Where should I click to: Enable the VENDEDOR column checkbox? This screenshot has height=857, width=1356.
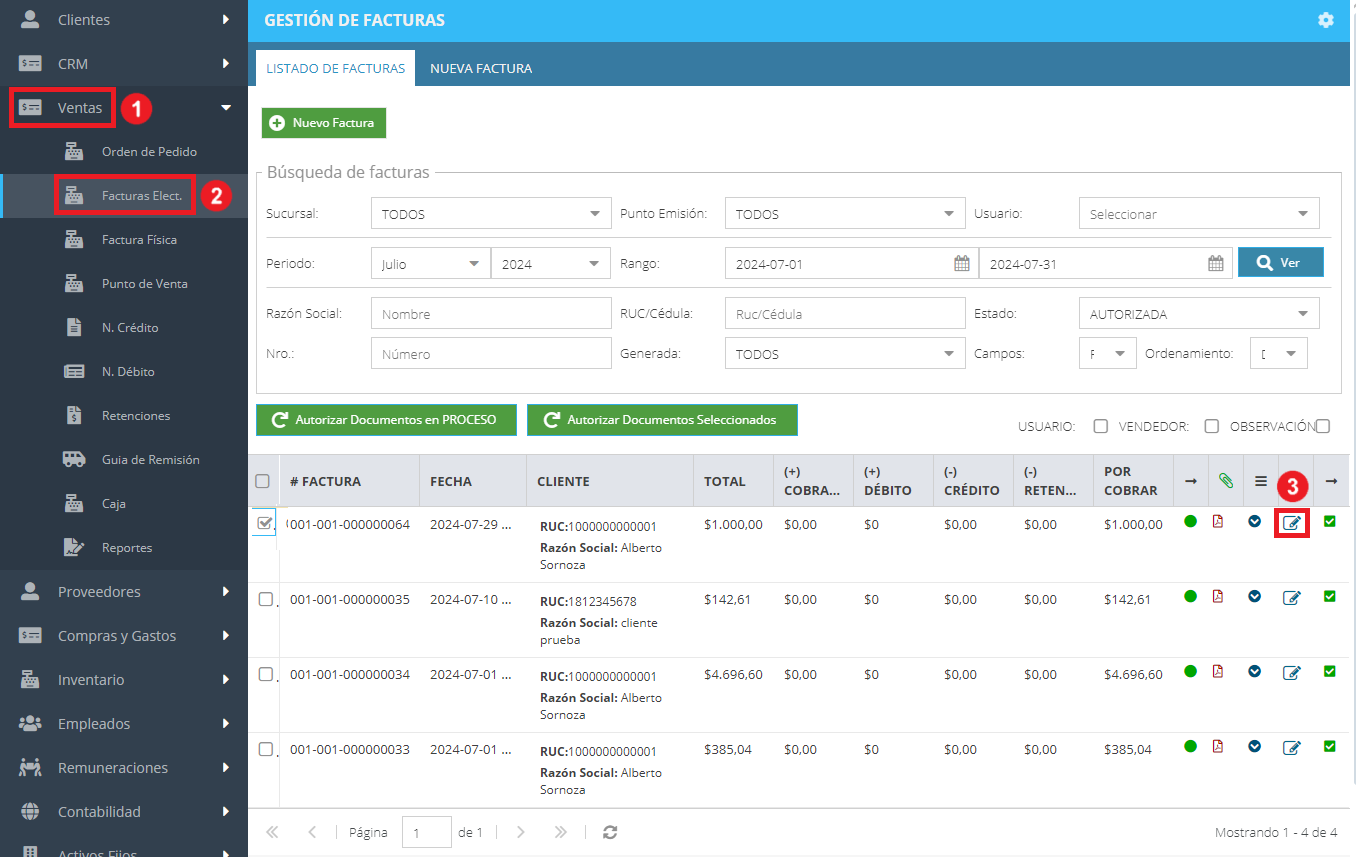[x=1211, y=426]
